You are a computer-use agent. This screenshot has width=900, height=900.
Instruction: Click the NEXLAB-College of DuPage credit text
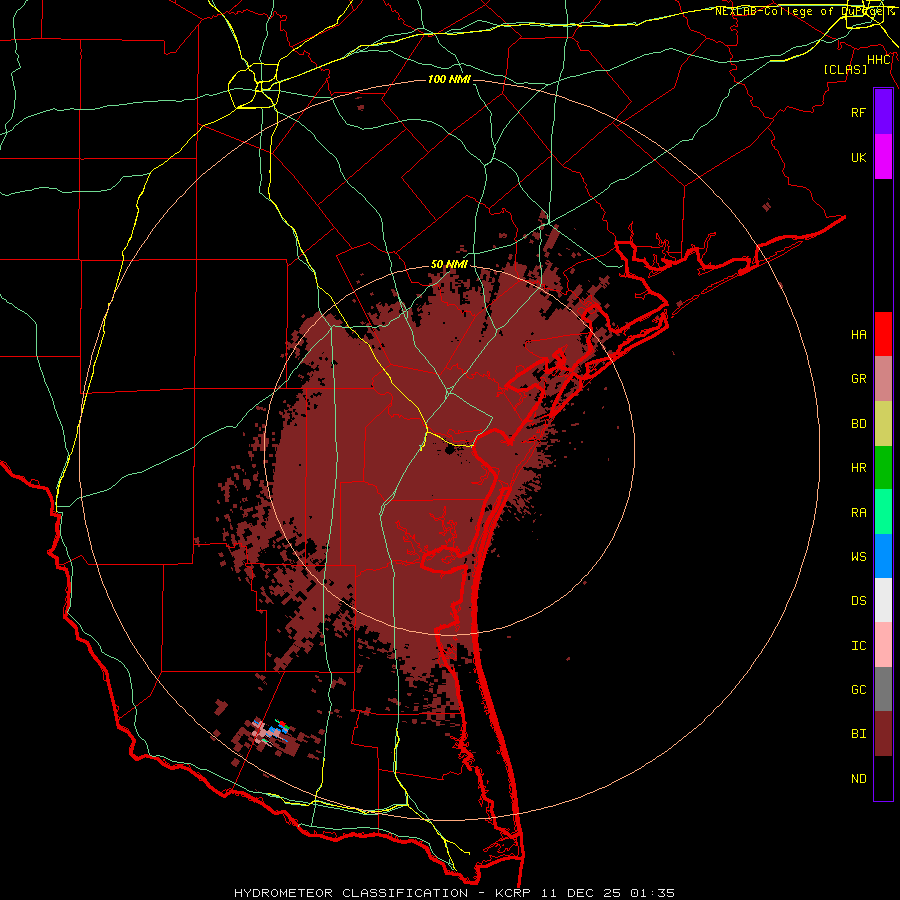click(804, 11)
